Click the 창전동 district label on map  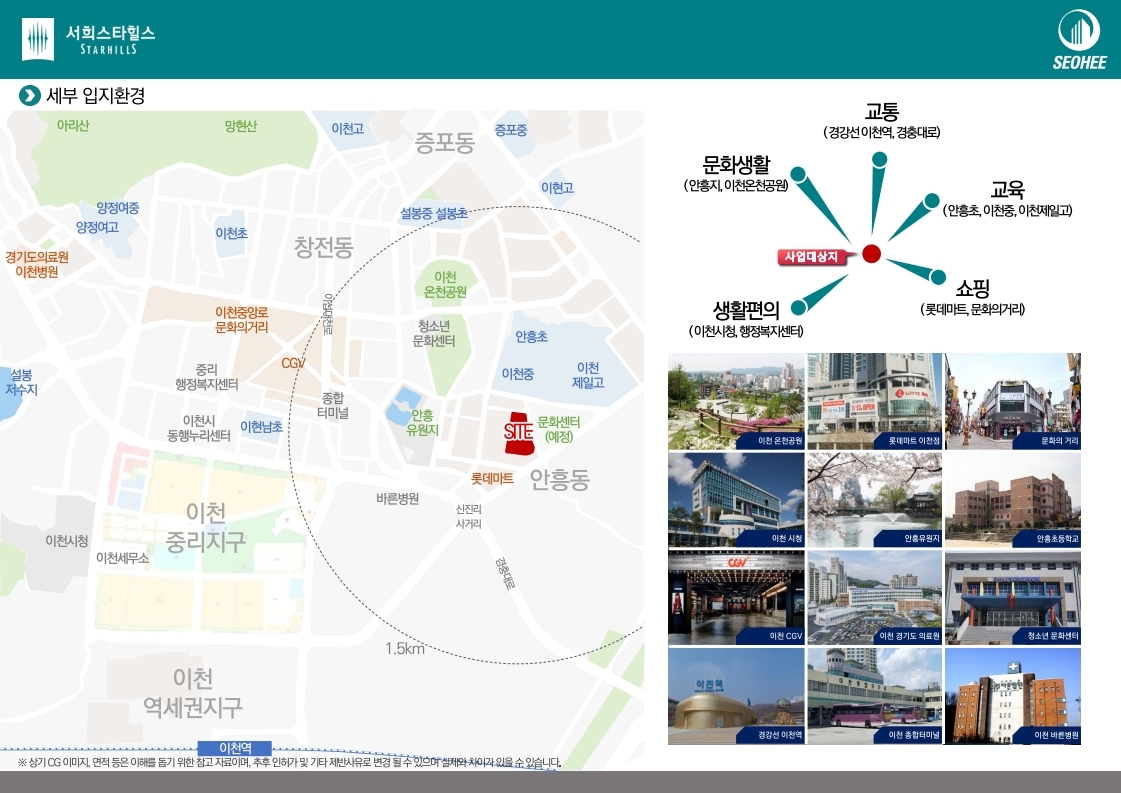324,247
